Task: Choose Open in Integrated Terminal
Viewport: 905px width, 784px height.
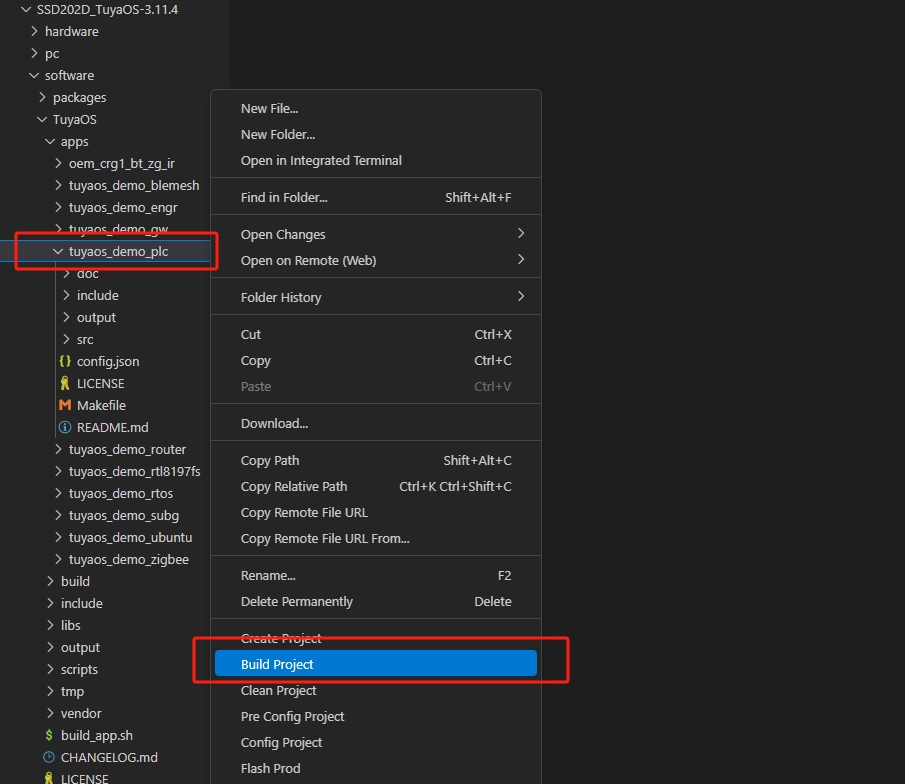Action: click(321, 160)
